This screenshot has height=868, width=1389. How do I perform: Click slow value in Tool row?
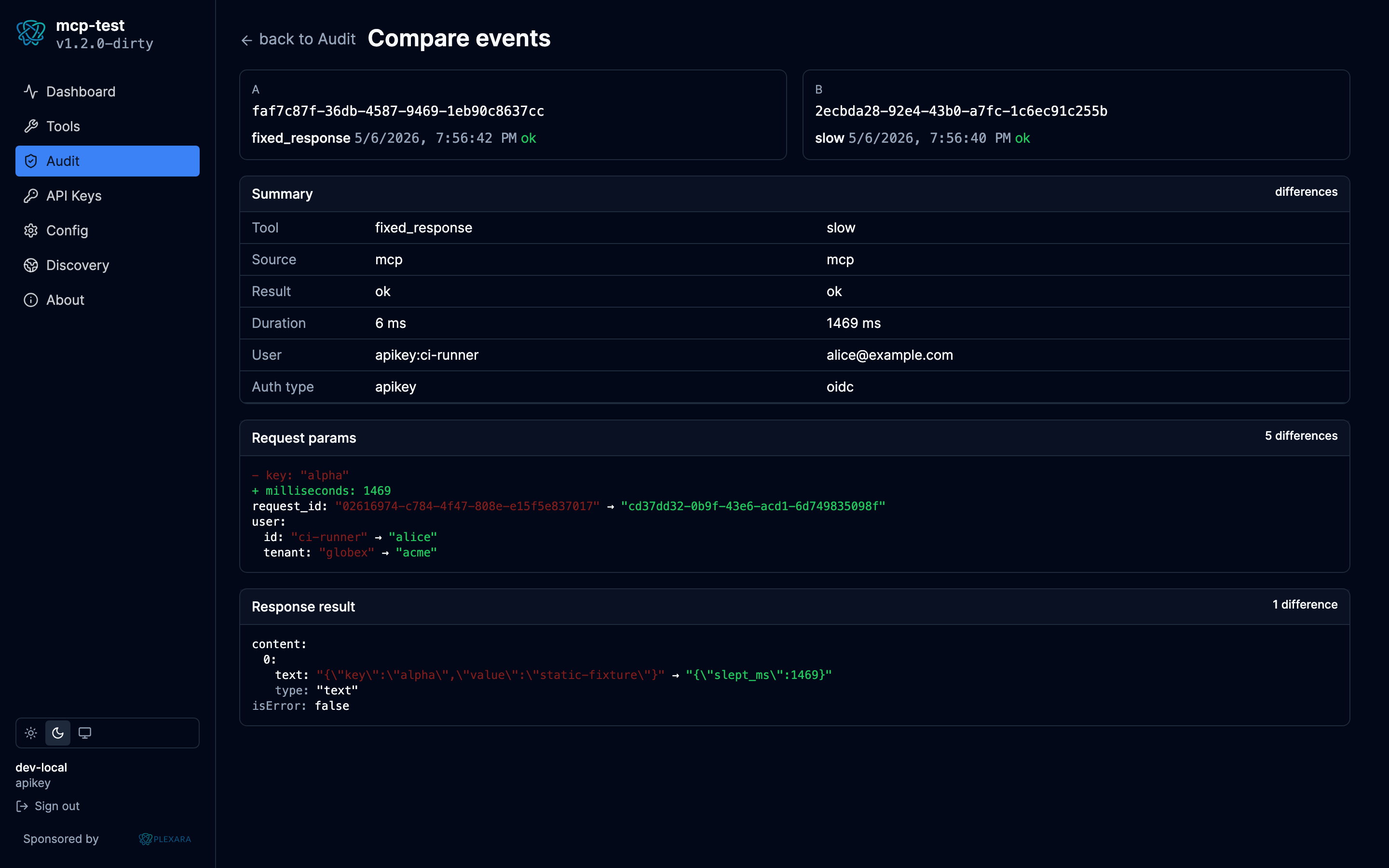(x=841, y=228)
